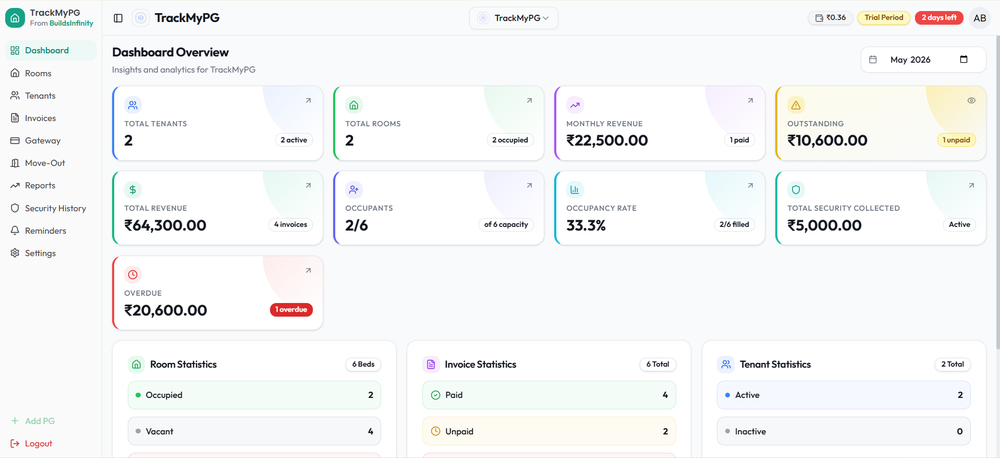Screen dimensions: 1000x458
Task: Open Occupants card arrow link
Action: point(529,186)
